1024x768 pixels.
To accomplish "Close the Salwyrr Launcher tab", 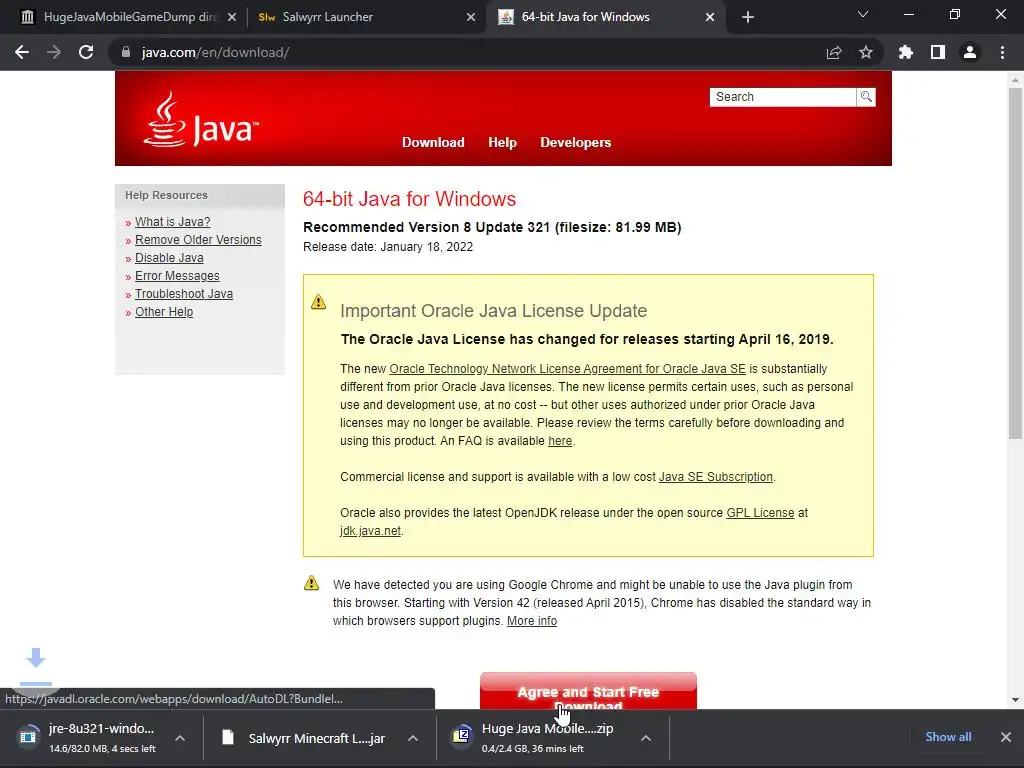I will tap(471, 17).
